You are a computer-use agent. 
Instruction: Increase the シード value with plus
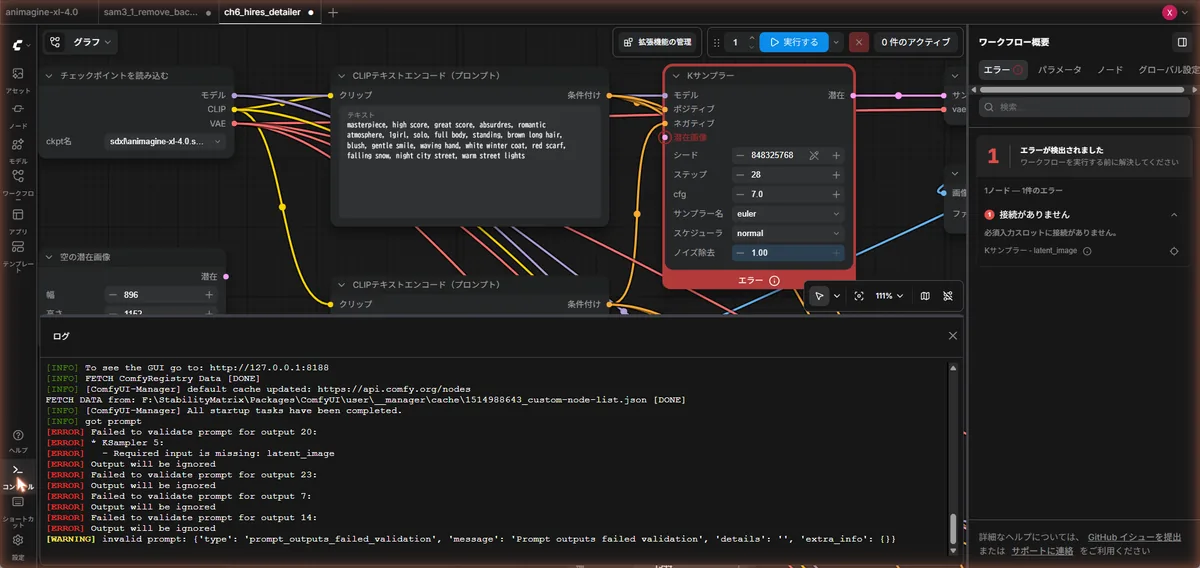click(x=836, y=155)
